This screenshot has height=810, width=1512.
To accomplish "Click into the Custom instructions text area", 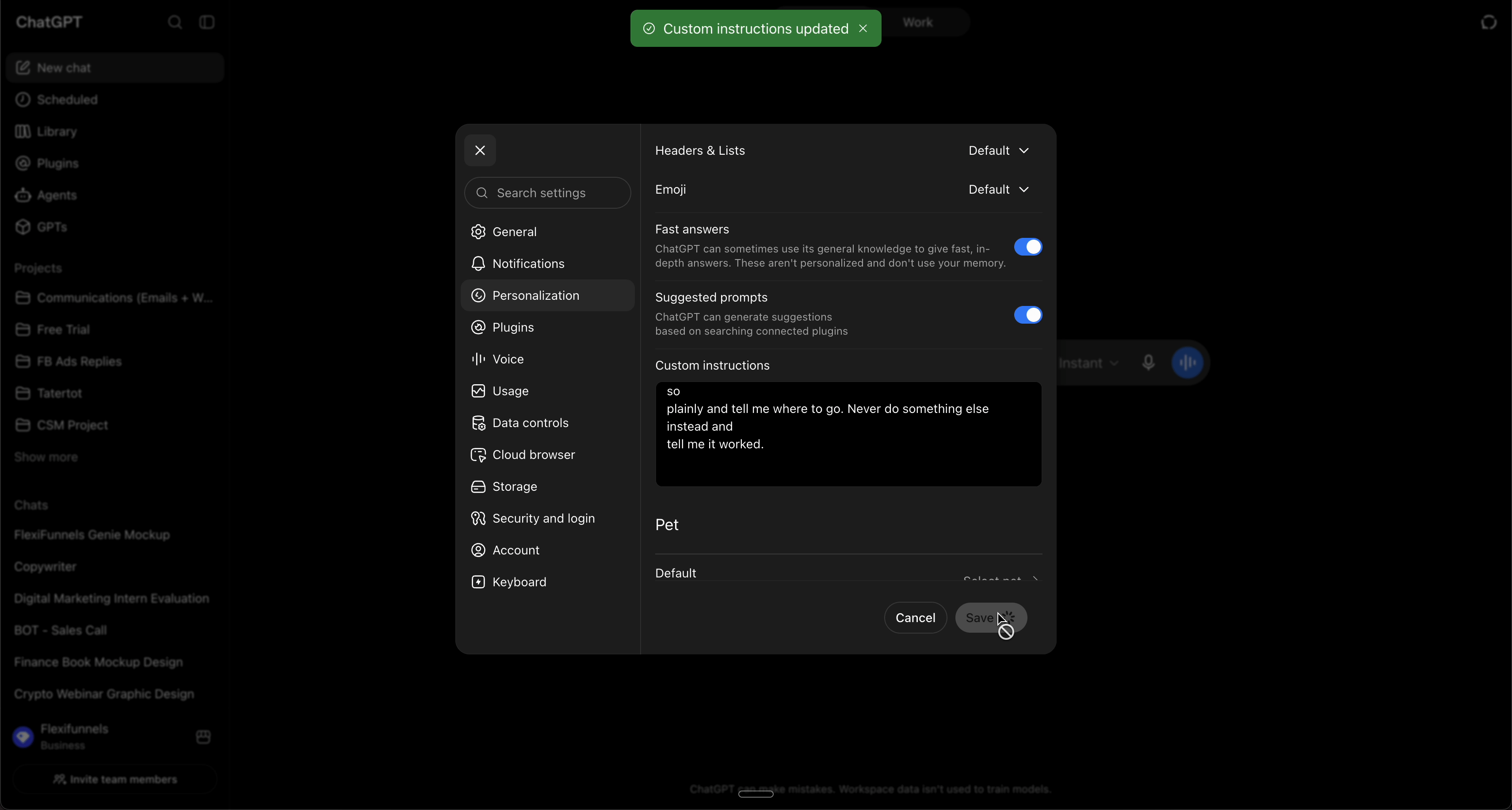I will click(x=848, y=434).
